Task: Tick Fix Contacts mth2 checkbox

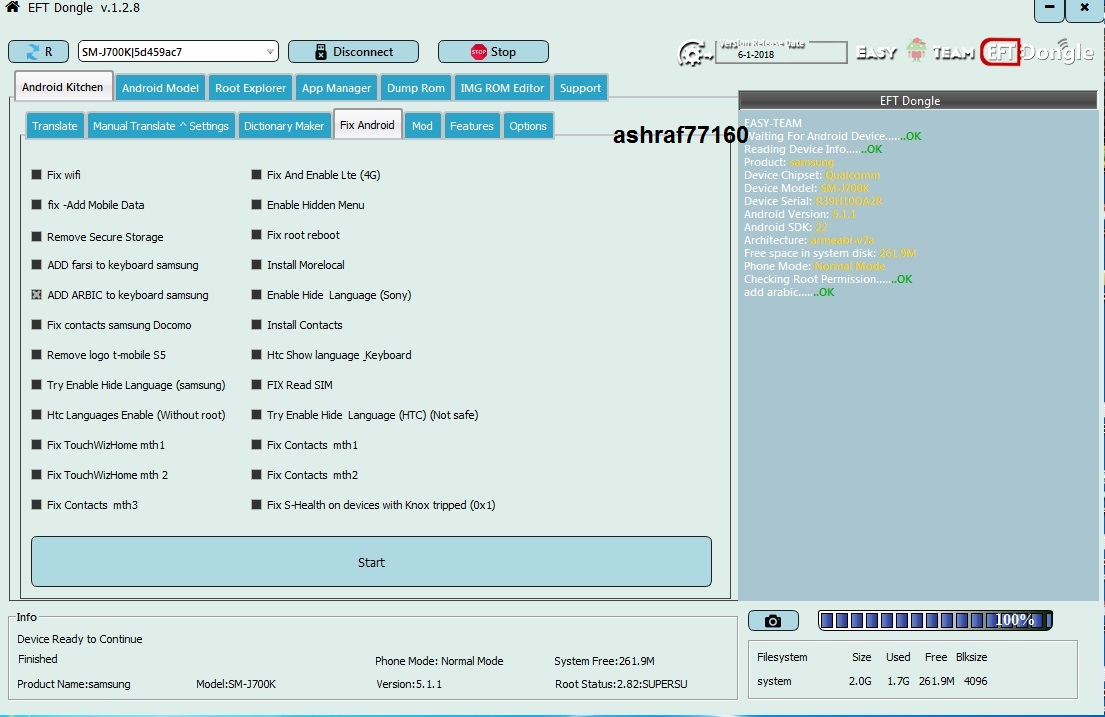Action: coord(257,474)
